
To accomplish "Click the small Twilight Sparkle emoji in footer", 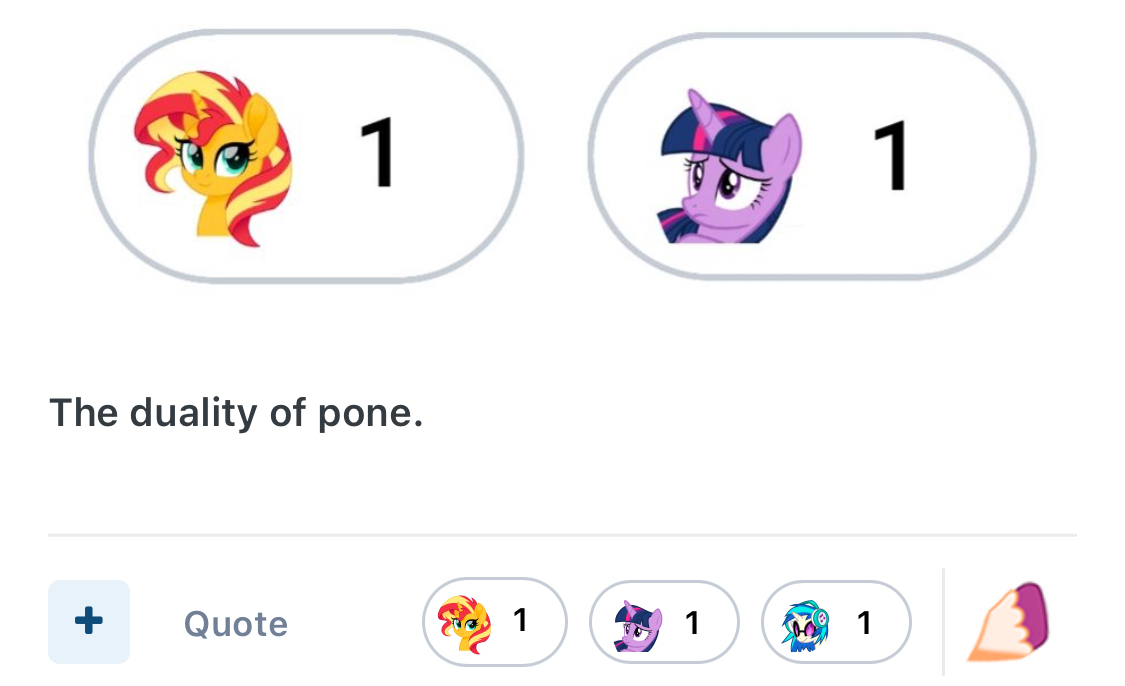I will coord(638,625).
